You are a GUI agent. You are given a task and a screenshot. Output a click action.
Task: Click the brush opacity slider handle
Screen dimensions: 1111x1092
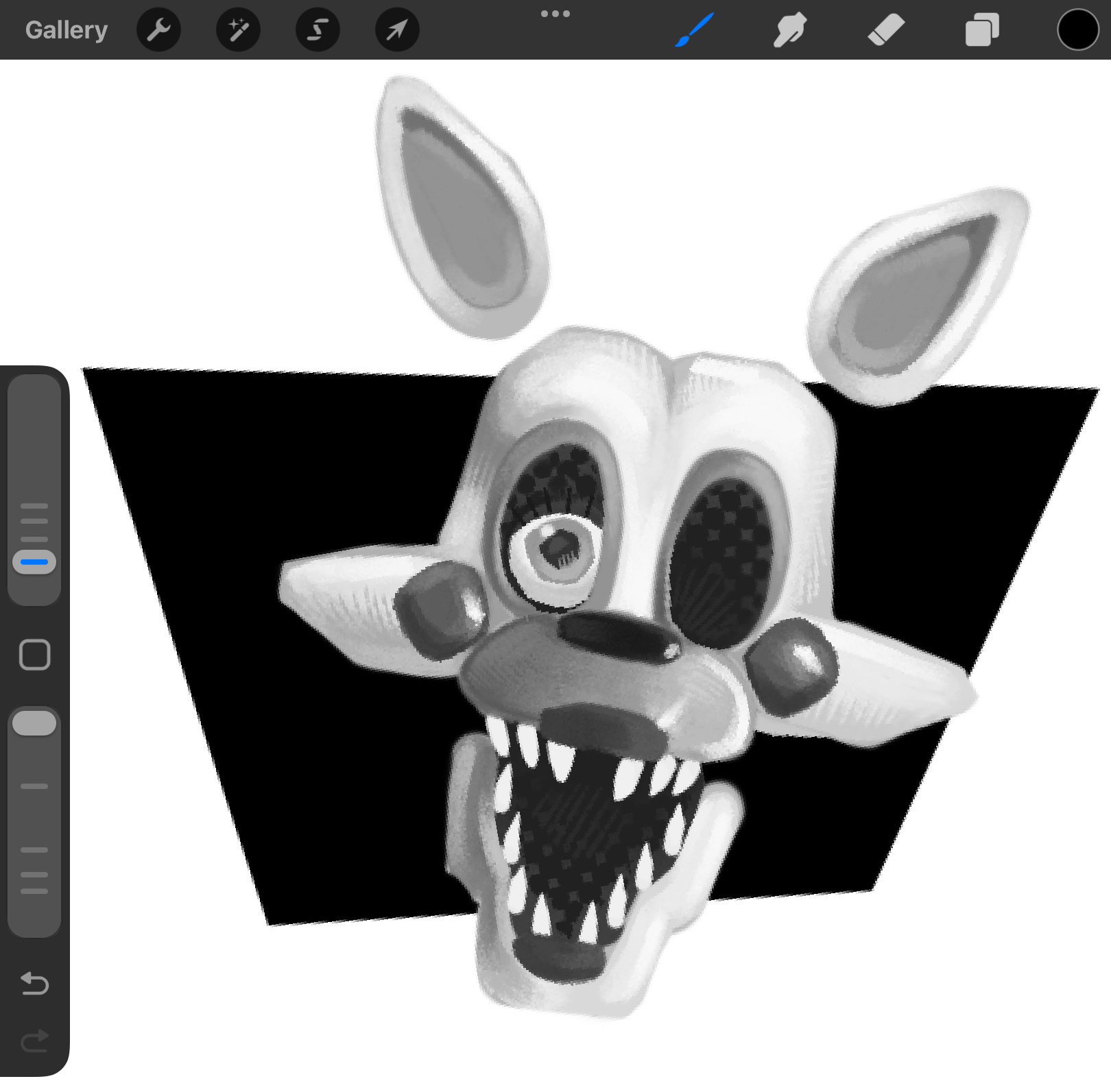[34, 723]
